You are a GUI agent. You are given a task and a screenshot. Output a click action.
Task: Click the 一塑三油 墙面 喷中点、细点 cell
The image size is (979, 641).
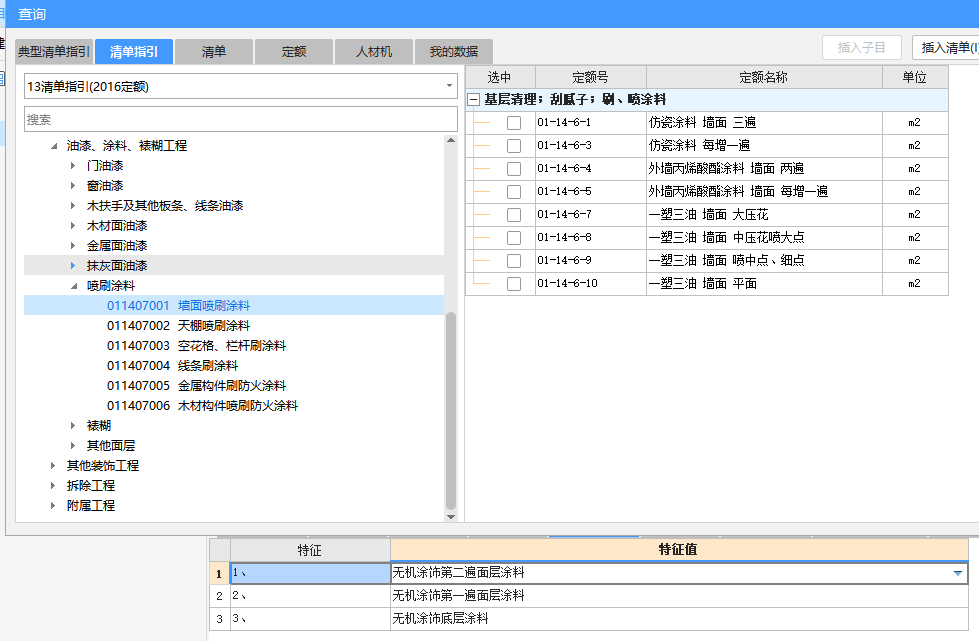pyautogui.click(x=764, y=261)
